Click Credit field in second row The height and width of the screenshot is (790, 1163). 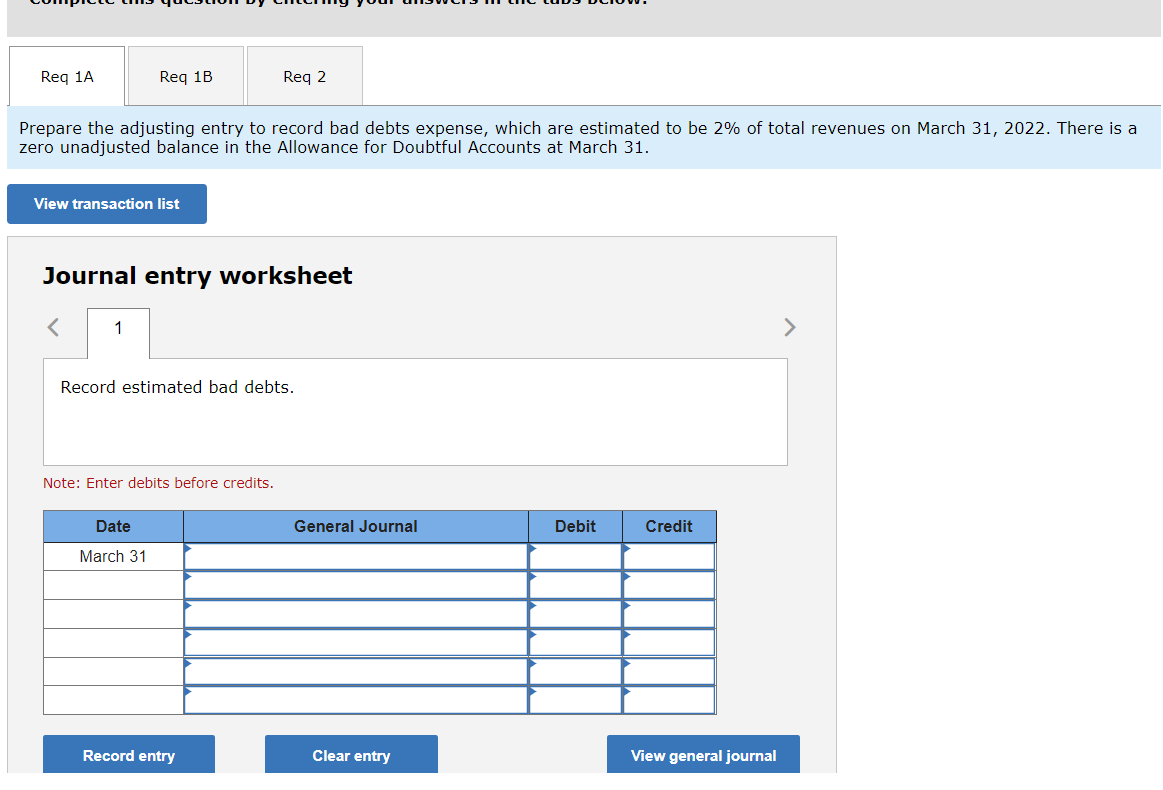669,585
